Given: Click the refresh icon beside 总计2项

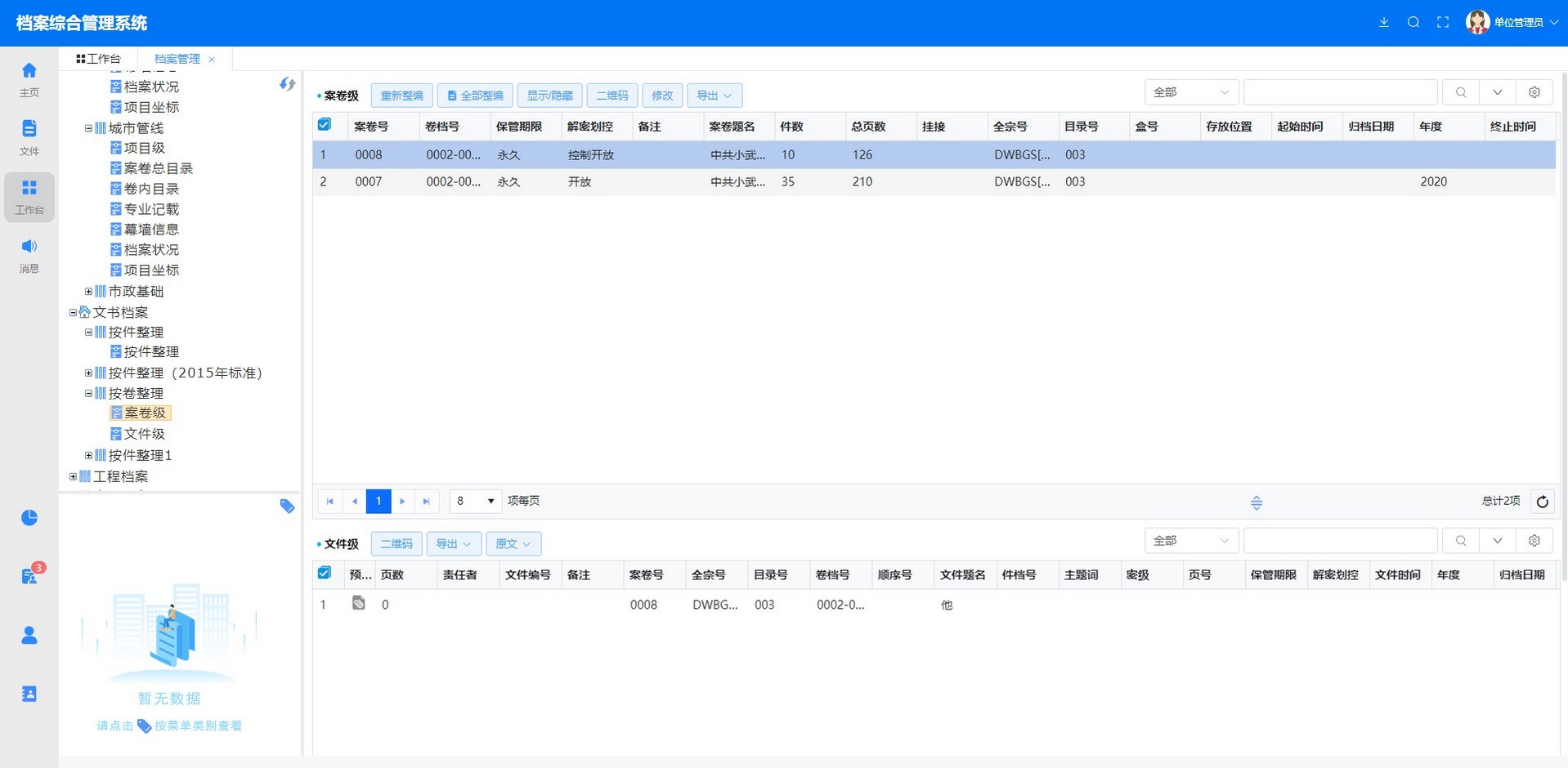Looking at the screenshot, I should click(x=1542, y=502).
